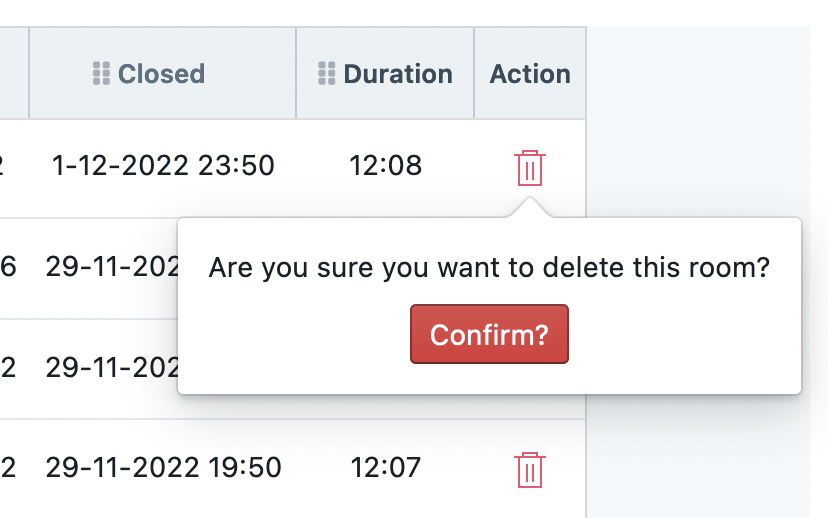The image size is (828, 518).
Task: Click the red Confirm? button
Action: point(489,334)
